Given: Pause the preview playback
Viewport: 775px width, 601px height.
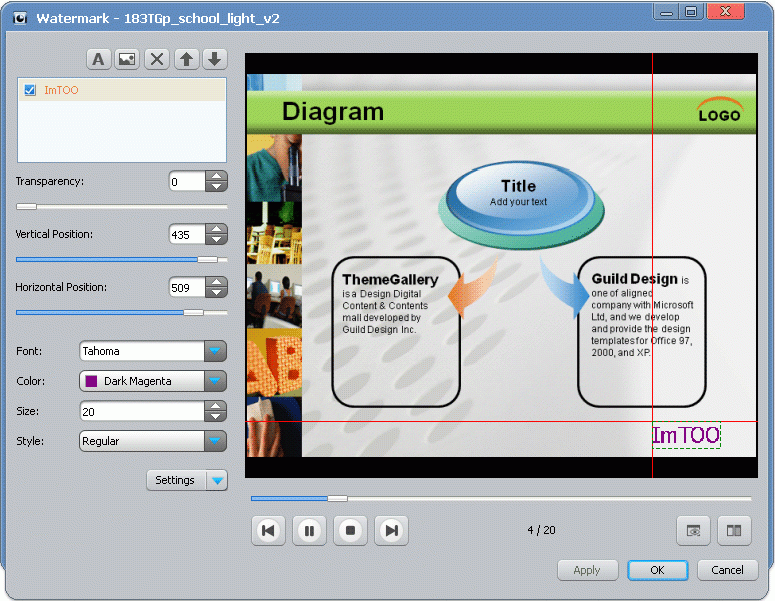Looking at the screenshot, I should [x=309, y=530].
